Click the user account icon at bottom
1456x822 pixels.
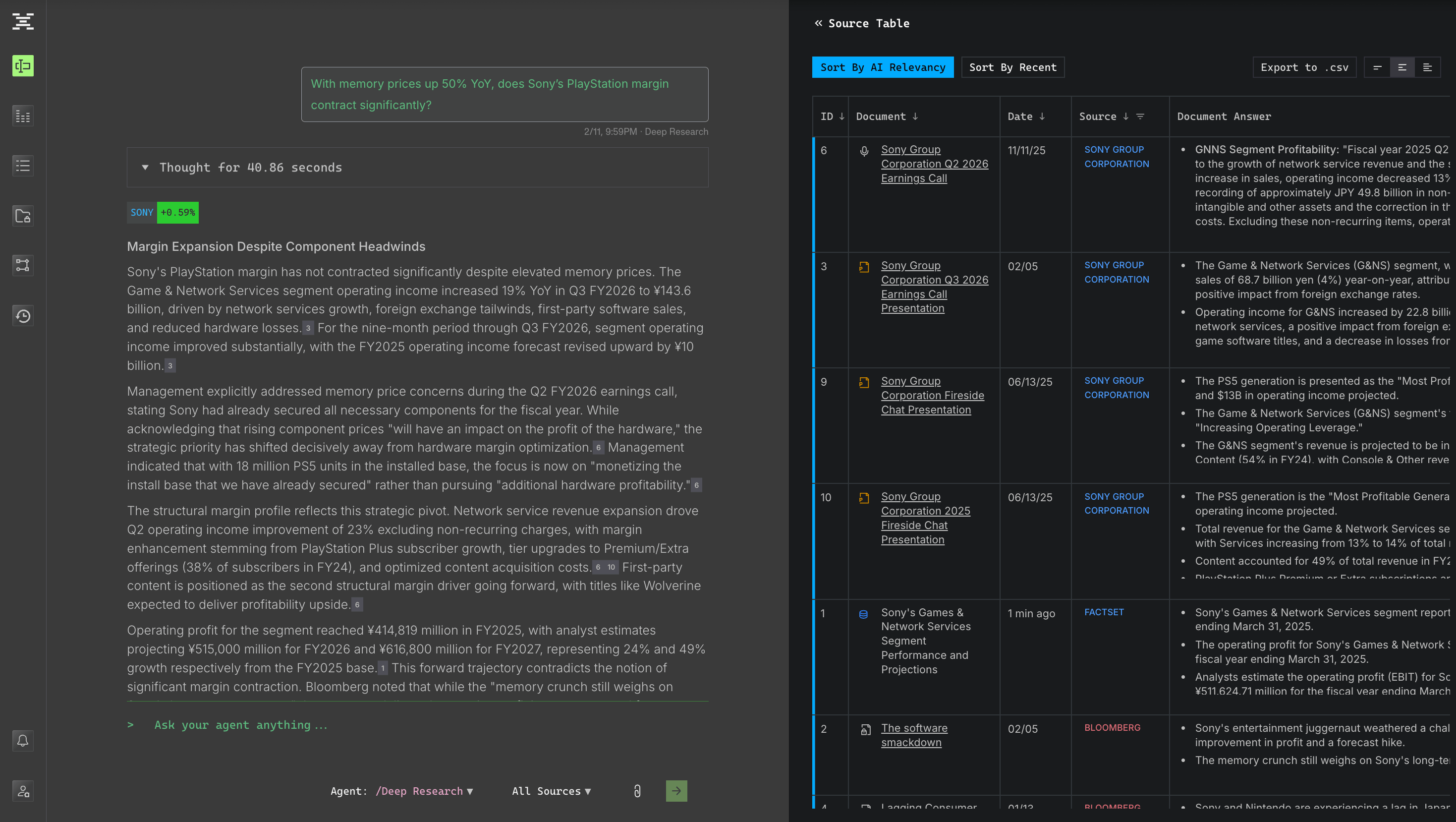(23, 791)
